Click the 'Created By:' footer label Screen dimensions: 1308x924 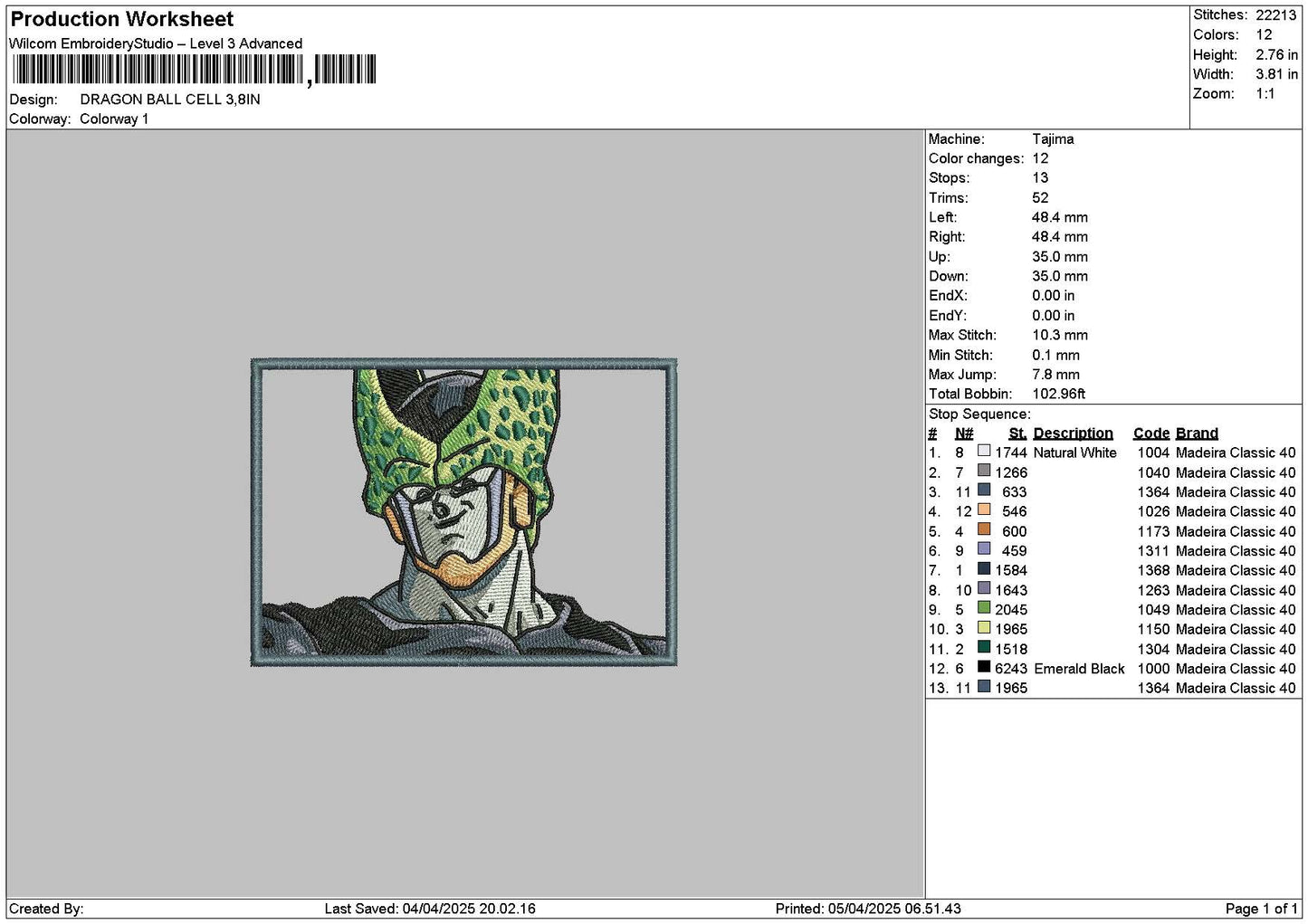[46, 909]
